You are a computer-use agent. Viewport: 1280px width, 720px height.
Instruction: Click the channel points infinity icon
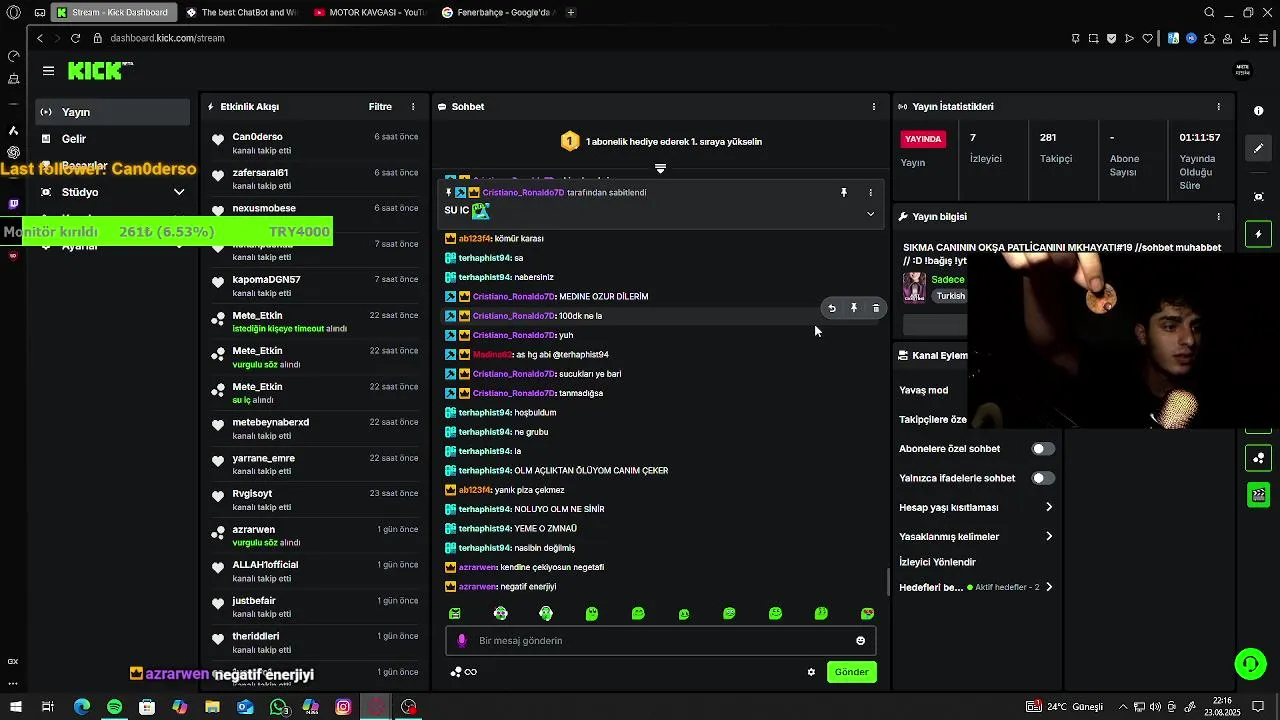pos(471,672)
